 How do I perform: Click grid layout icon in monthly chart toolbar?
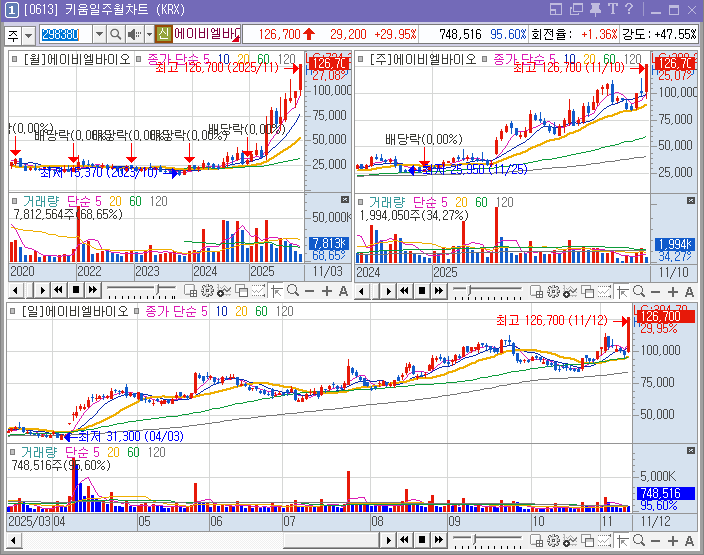190,291
